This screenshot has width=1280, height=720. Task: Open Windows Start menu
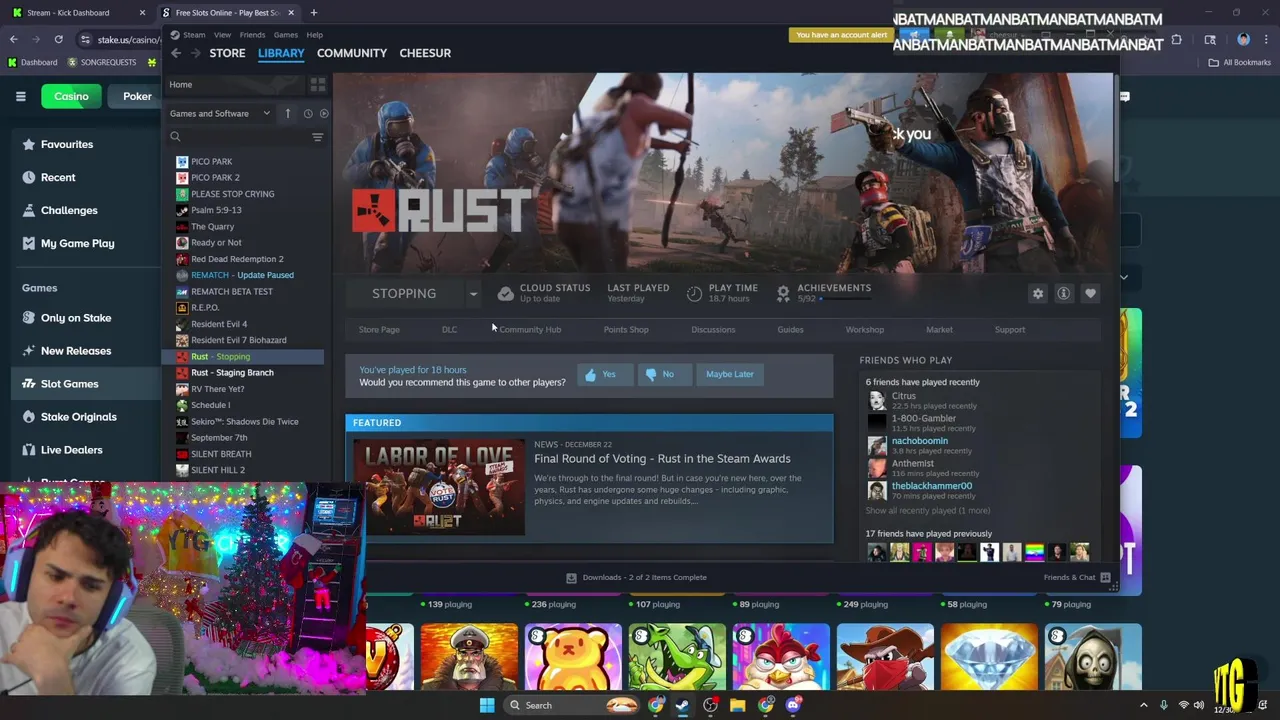point(486,705)
